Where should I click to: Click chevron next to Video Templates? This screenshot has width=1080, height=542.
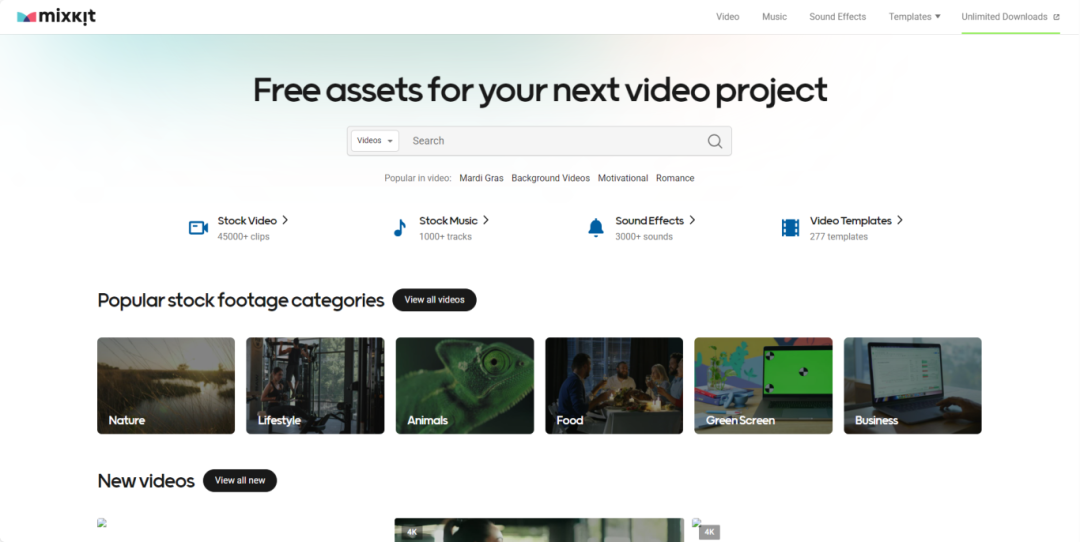(900, 220)
